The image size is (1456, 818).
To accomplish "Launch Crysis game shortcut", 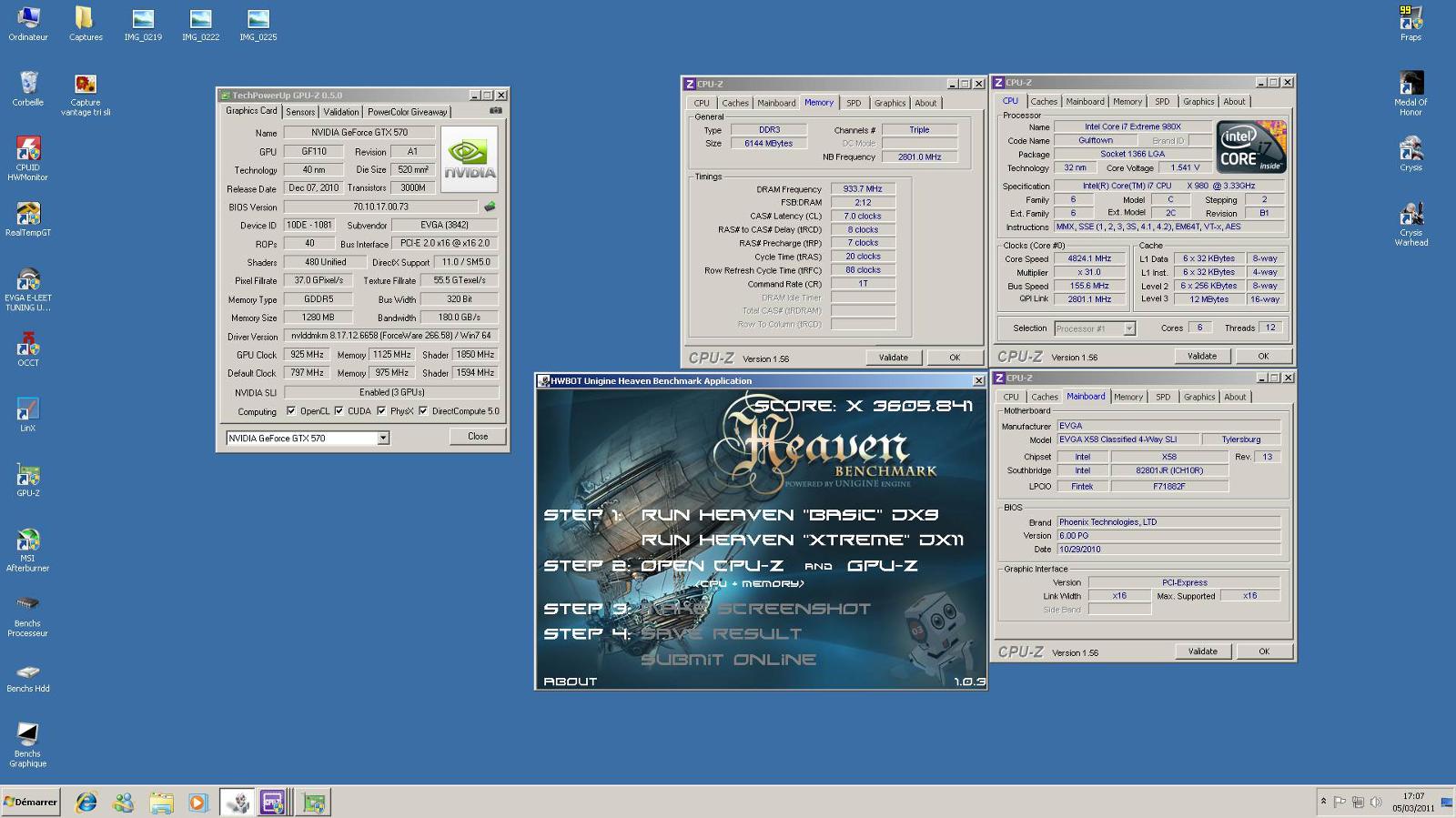I will (1410, 154).
